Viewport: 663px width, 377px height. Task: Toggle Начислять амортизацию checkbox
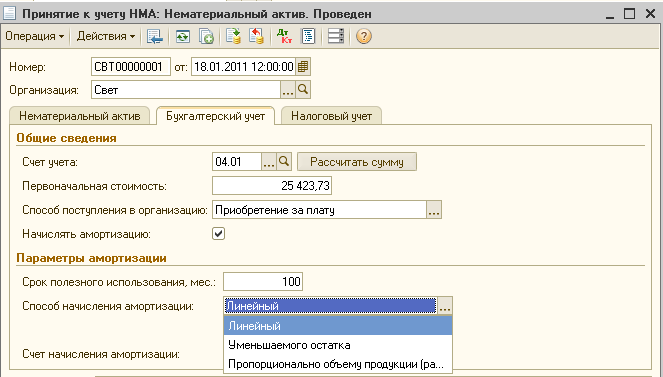pos(218,234)
